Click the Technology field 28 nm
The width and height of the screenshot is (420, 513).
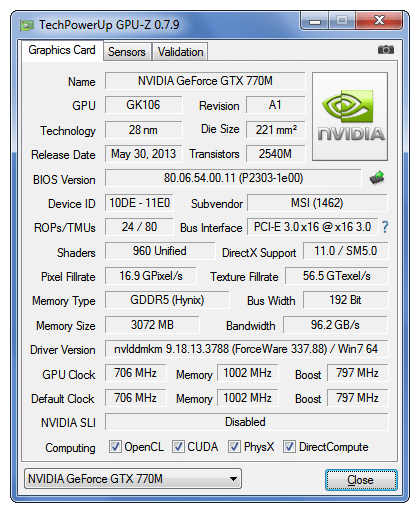tap(143, 130)
